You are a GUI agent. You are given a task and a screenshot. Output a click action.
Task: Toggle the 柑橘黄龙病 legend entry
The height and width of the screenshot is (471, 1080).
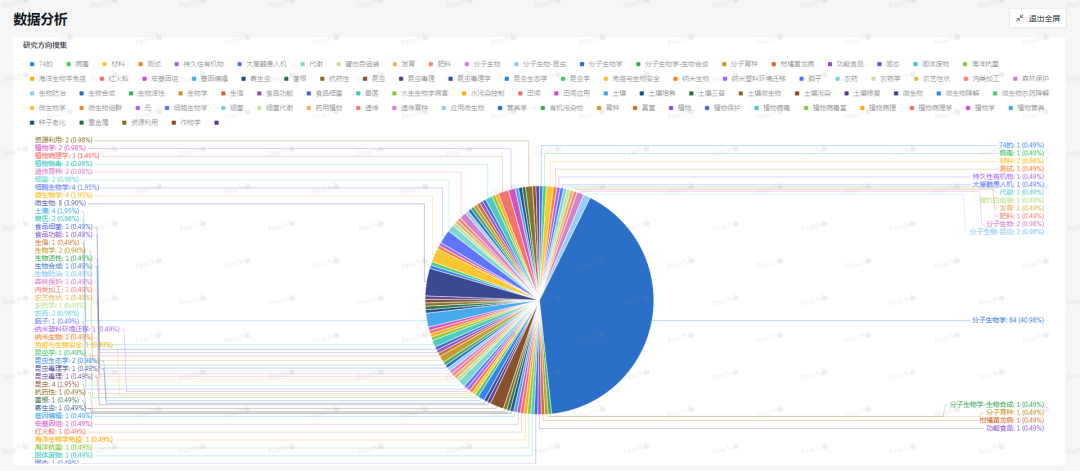(793, 64)
